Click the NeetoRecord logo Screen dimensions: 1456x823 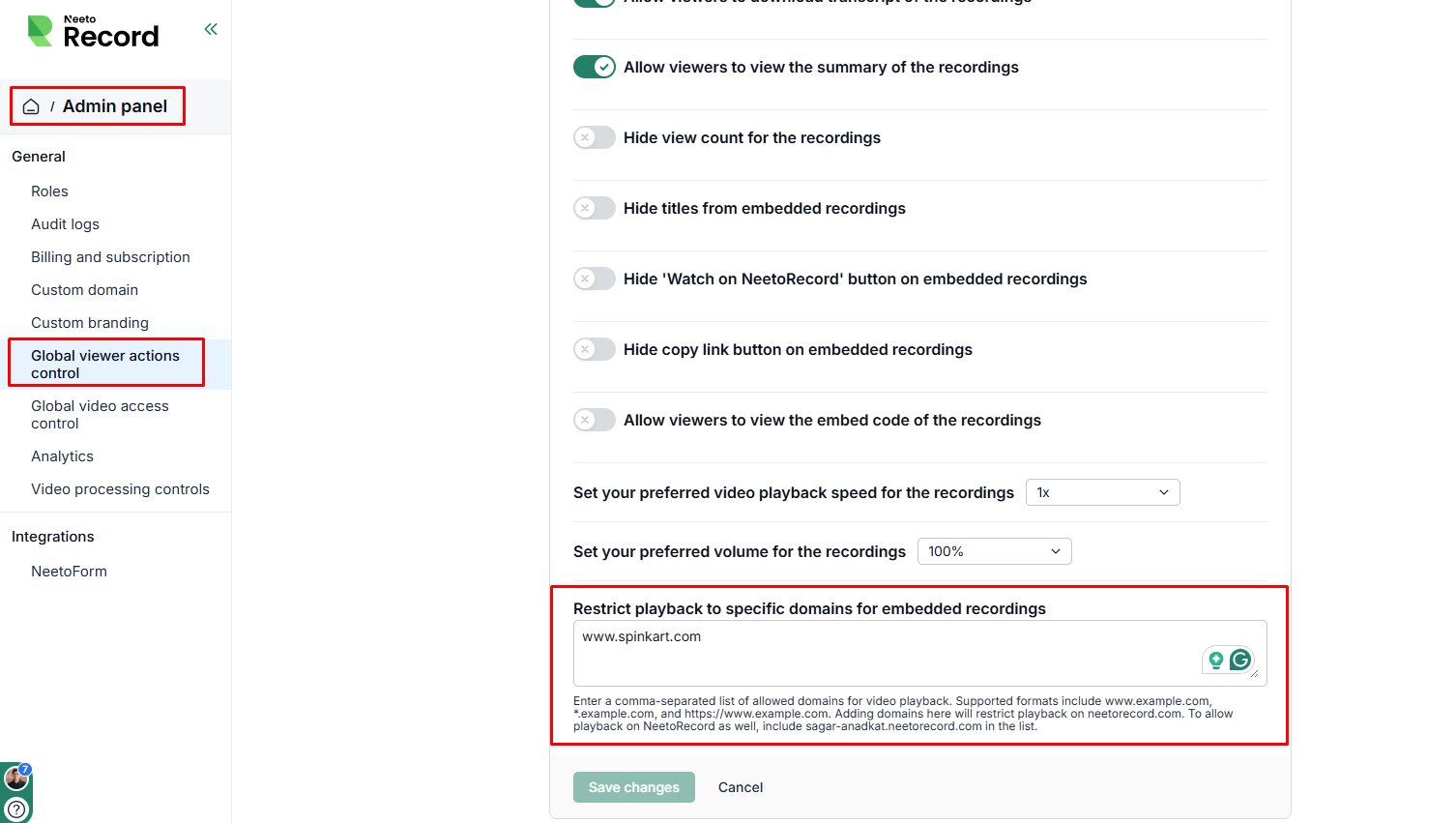93,32
